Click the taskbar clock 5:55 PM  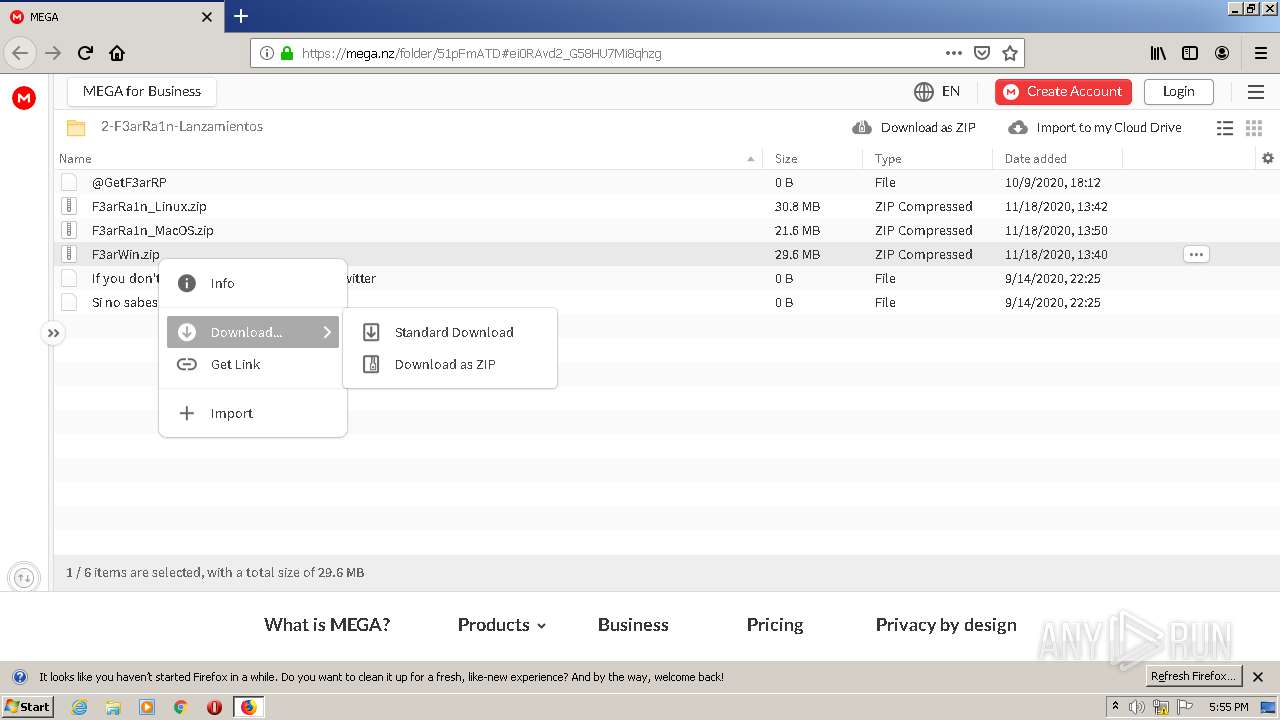[x=1228, y=707]
